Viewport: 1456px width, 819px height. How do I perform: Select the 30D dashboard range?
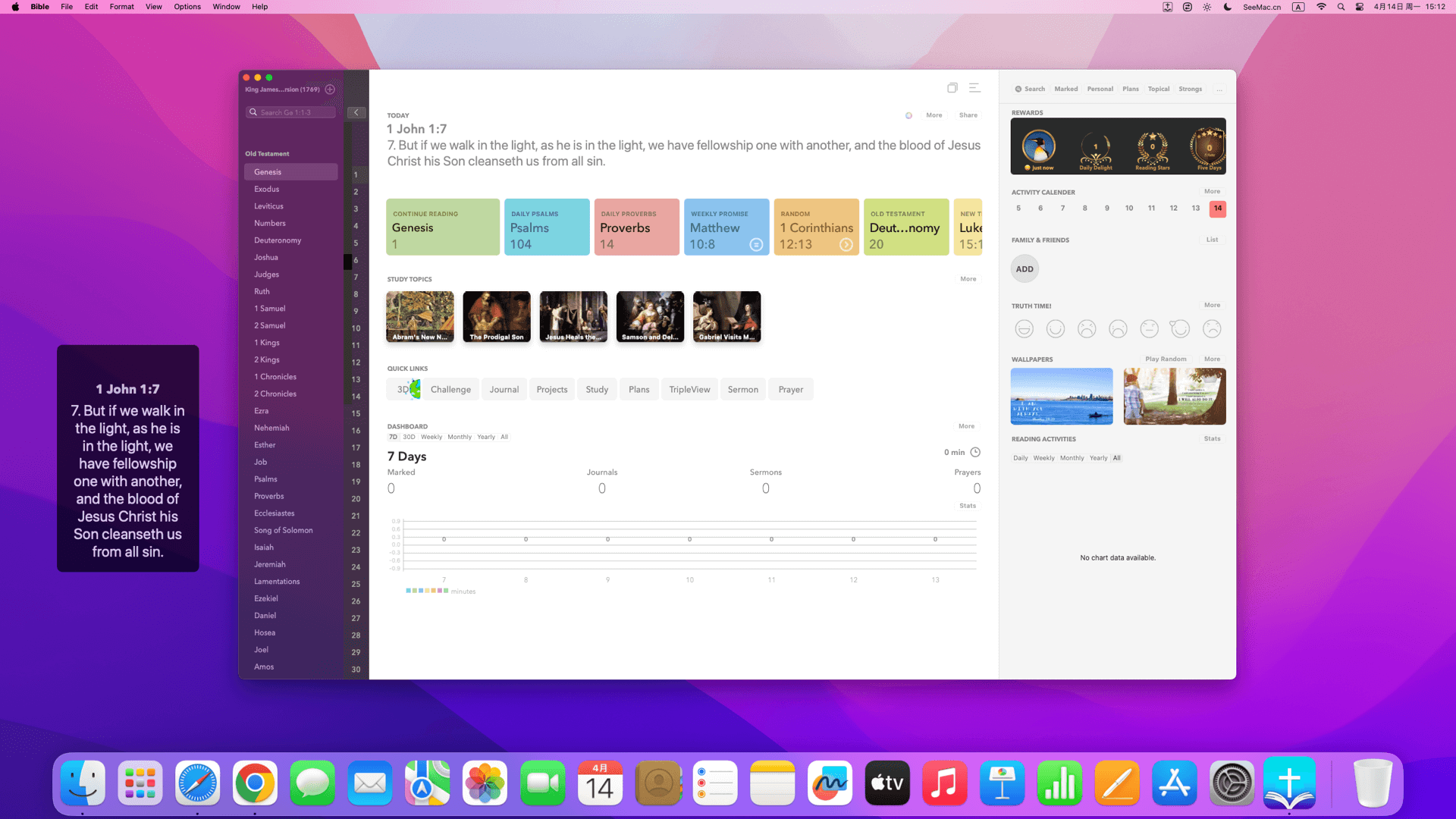(409, 437)
